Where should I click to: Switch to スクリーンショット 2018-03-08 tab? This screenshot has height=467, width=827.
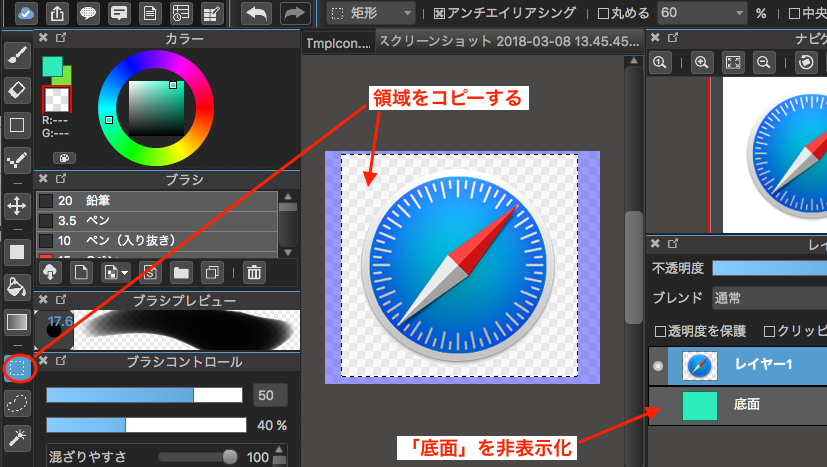(509, 41)
